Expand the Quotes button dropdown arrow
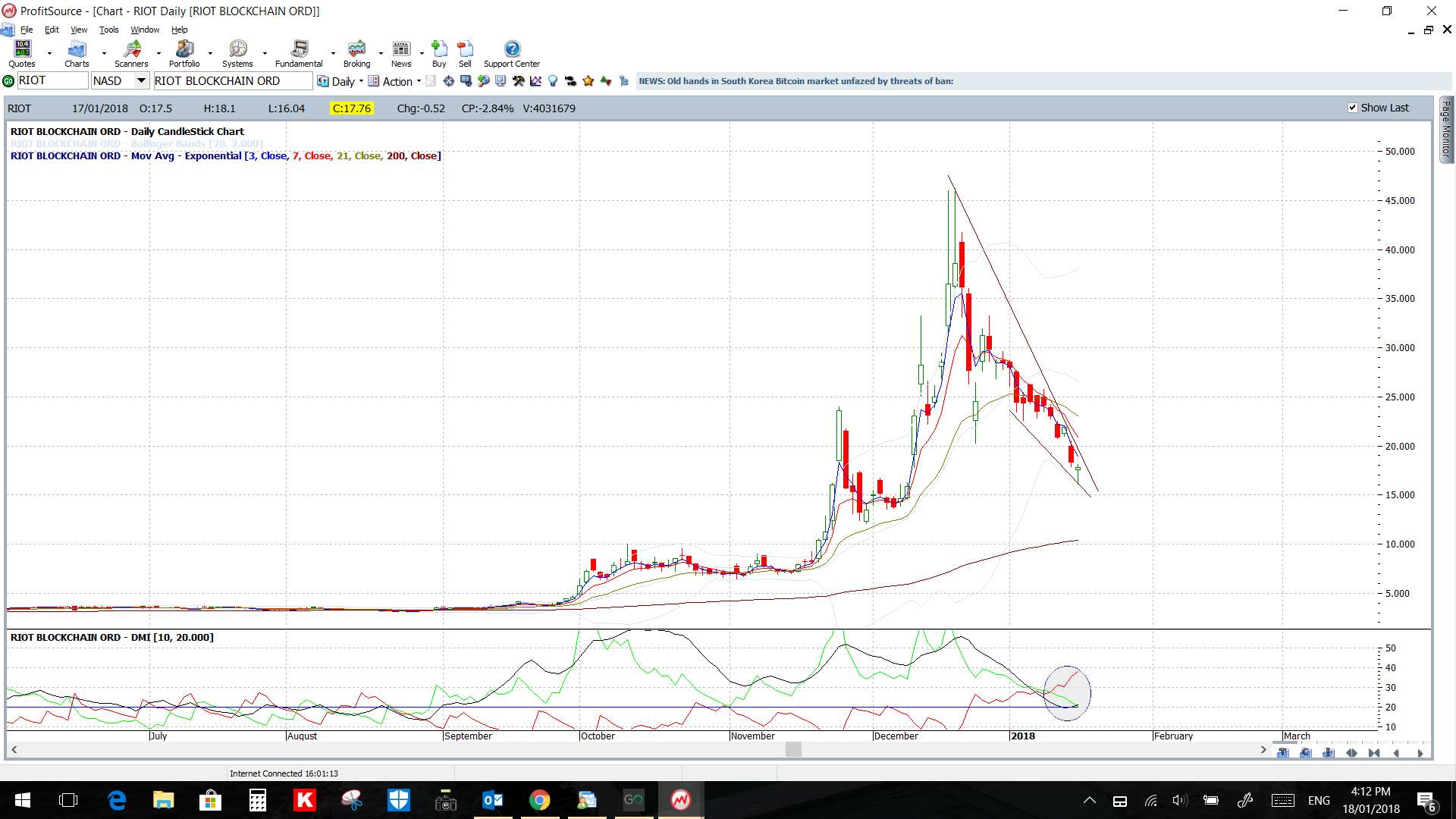Screen dimensions: 1456x819 pos(49,53)
